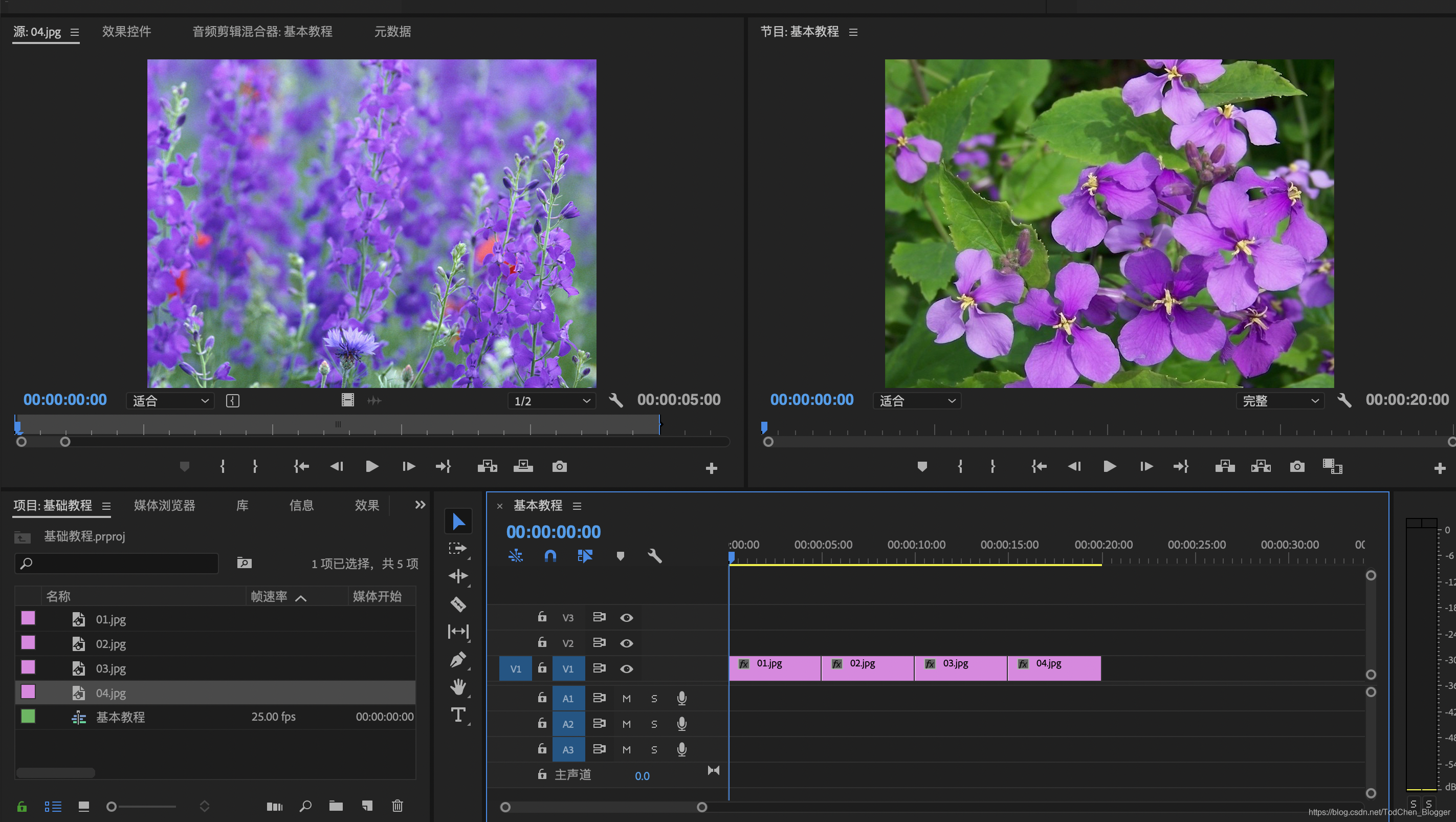1456x822 pixels.
Task: Play the Program monitor sequence
Action: [1110, 466]
